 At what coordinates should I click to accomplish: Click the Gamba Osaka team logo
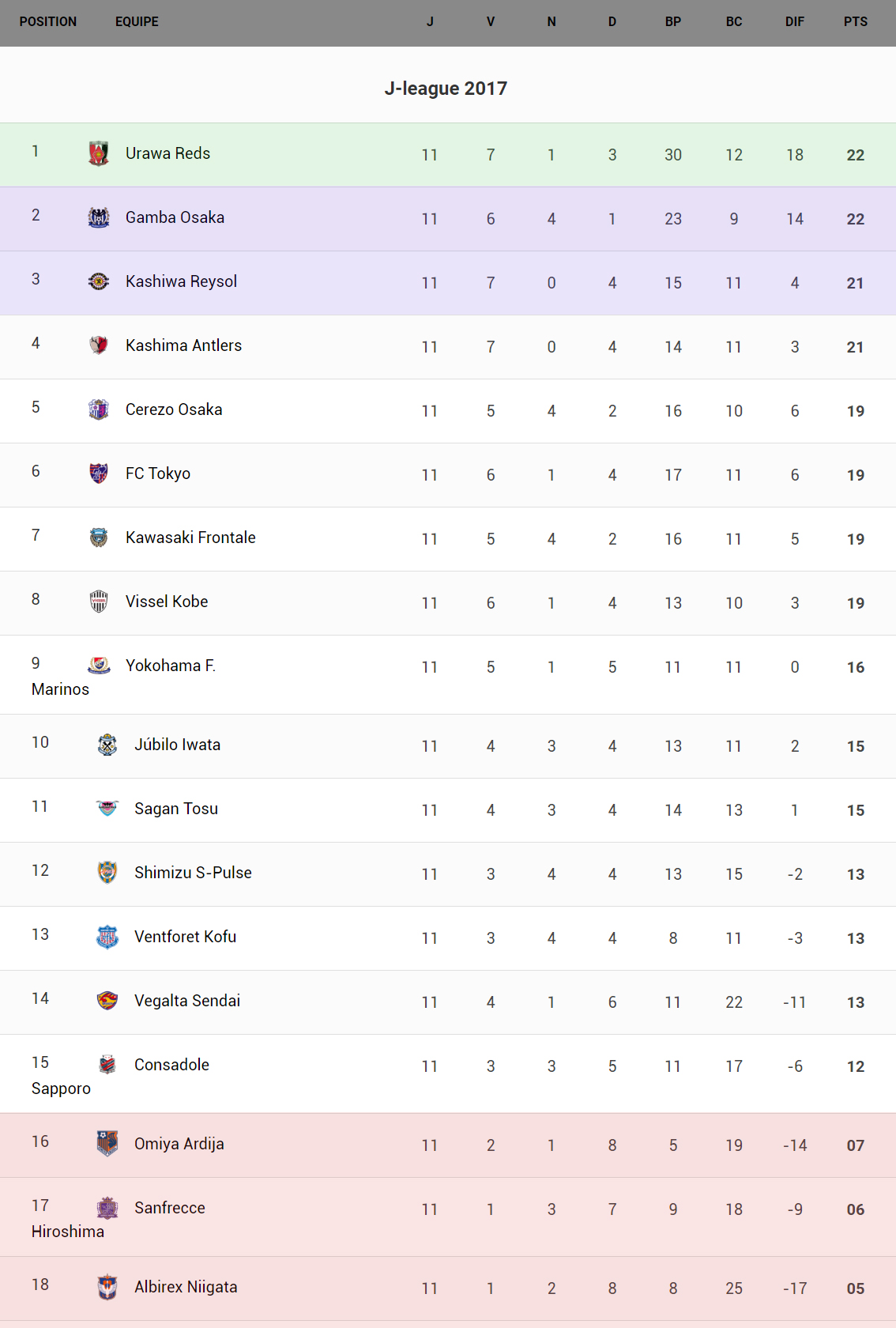(x=99, y=217)
